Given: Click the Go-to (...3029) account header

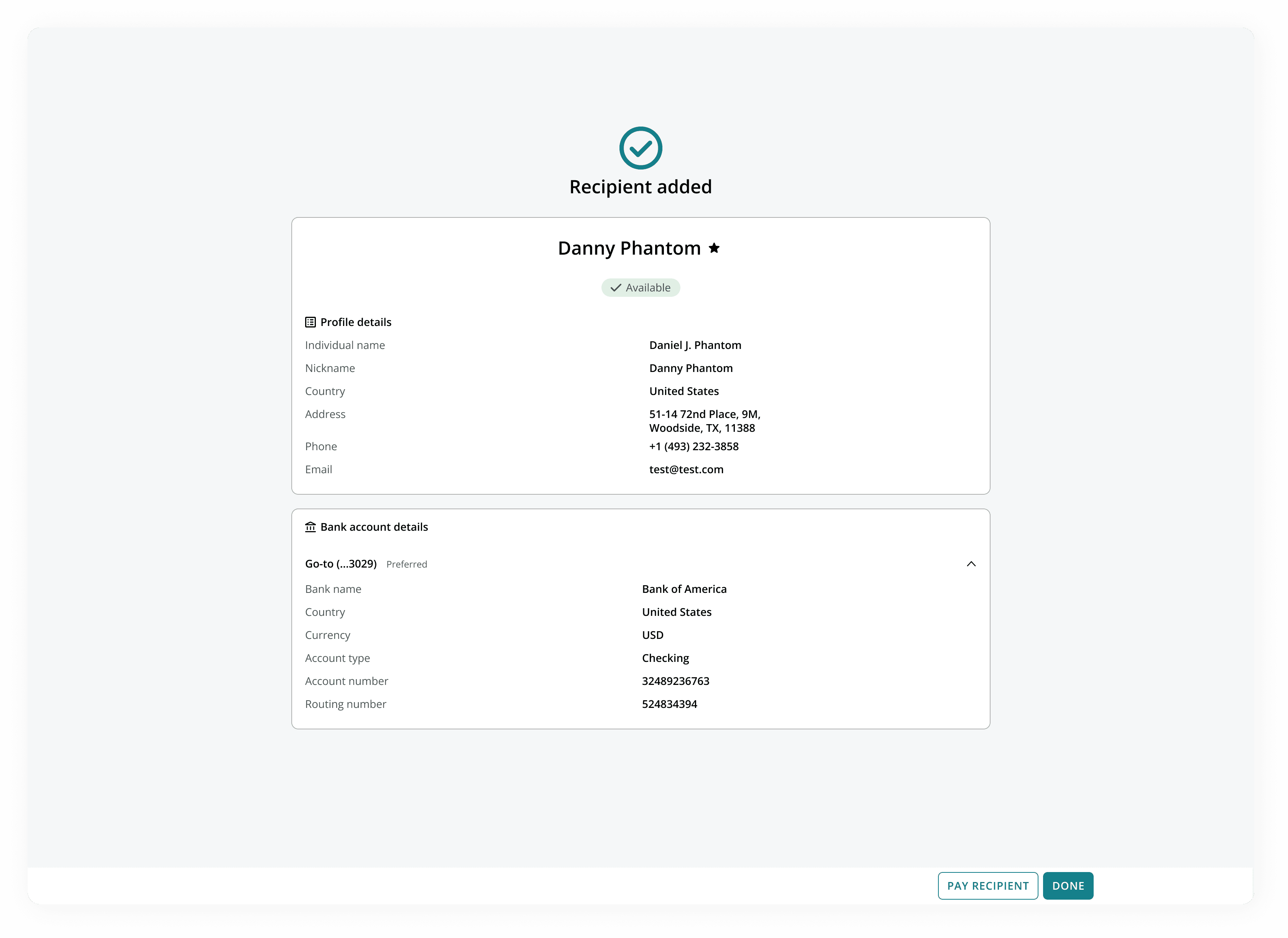Looking at the screenshot, I should click(x=341, y=564).
